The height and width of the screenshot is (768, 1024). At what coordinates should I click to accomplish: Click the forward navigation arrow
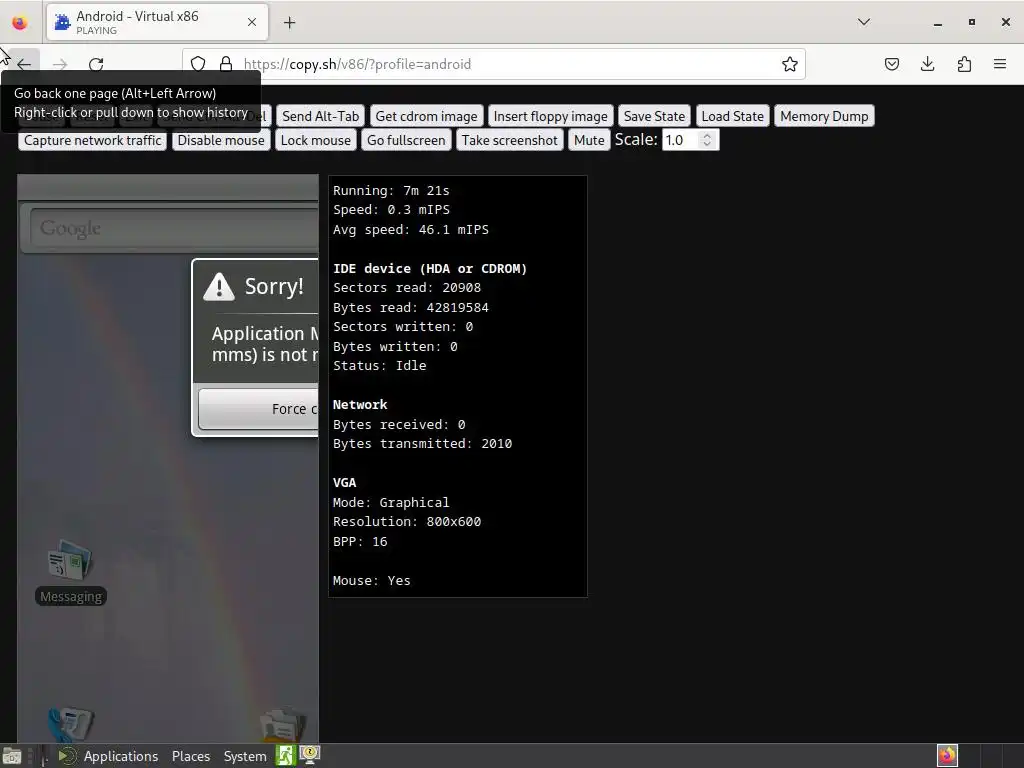(x=60, y=64)
